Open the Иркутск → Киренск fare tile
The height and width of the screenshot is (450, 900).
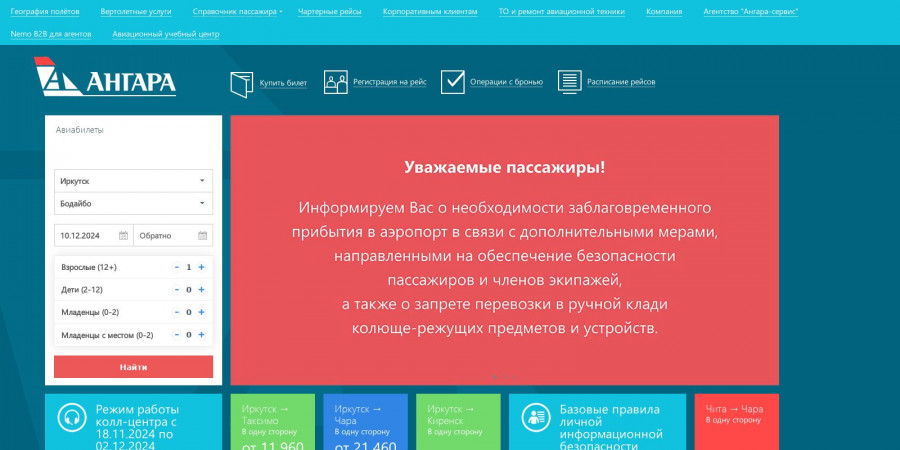458,422
